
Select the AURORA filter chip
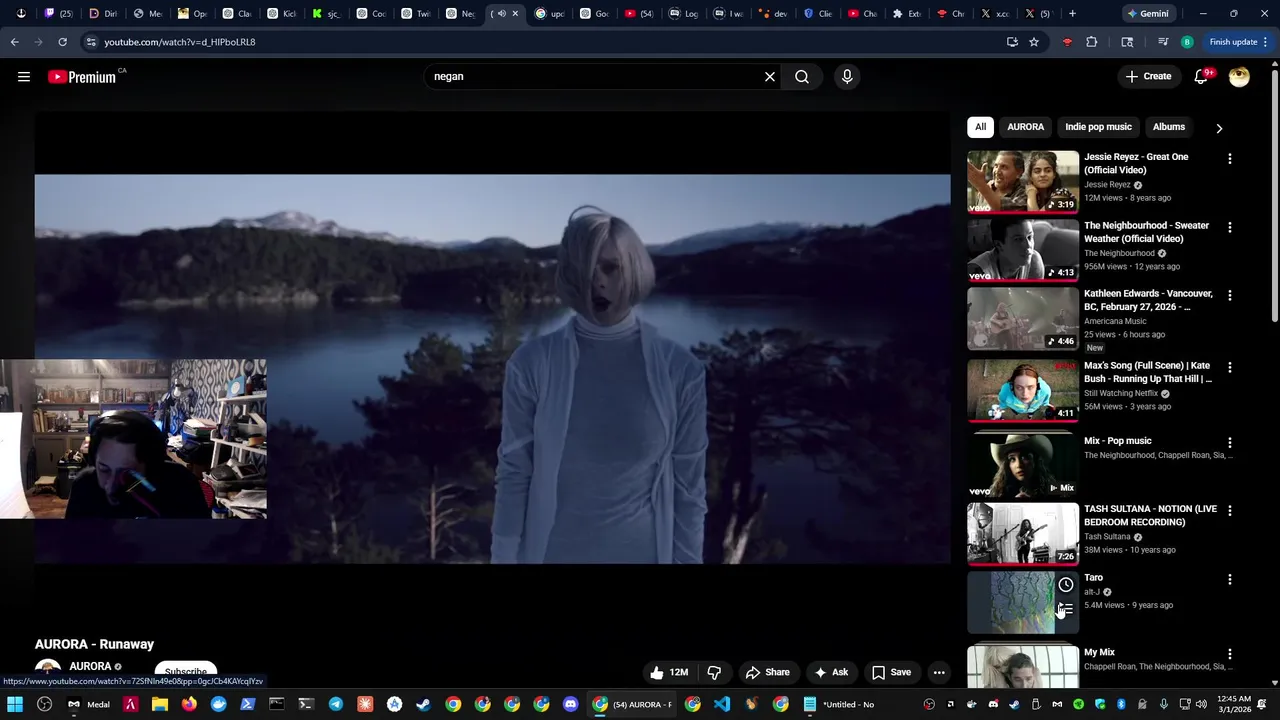click(x=1025, y=127)
